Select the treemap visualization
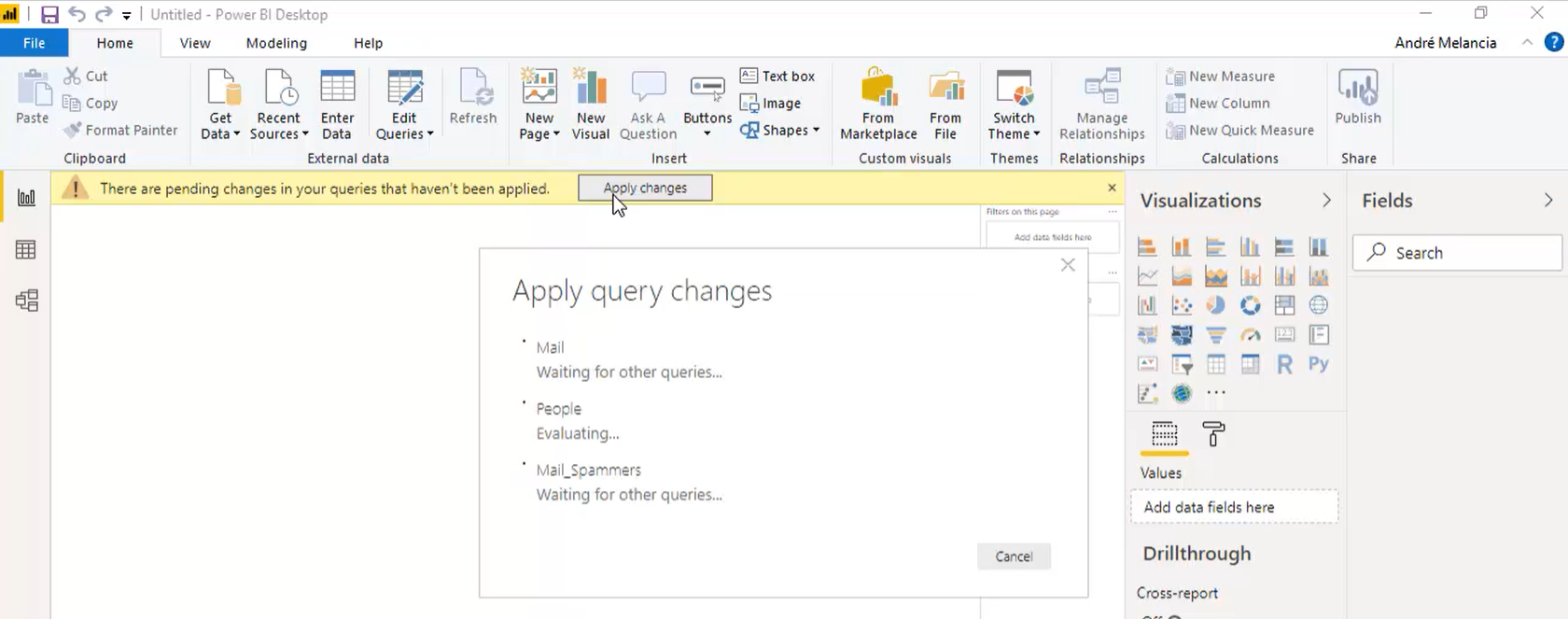1568x619 pixels. (1284, 305)
